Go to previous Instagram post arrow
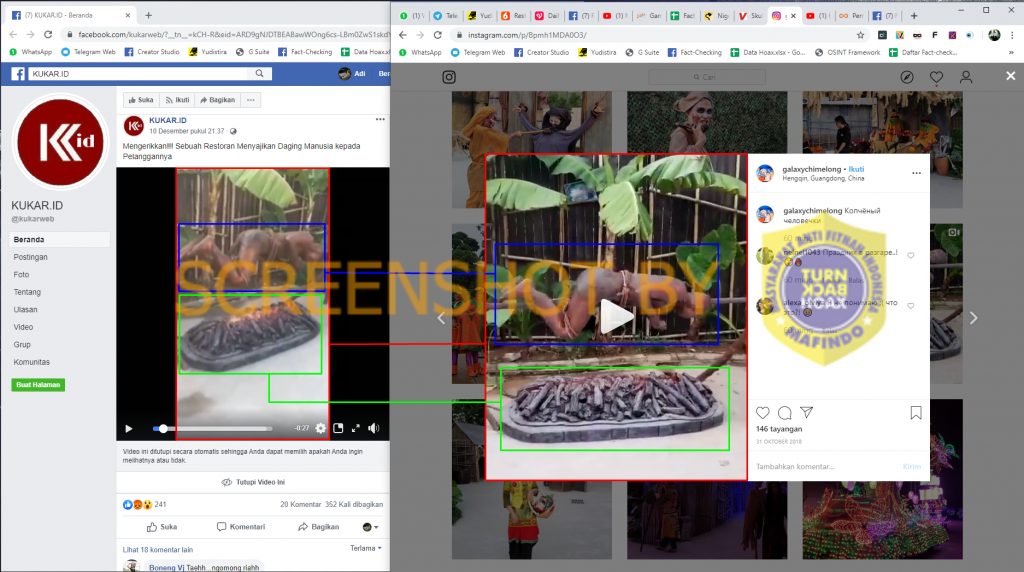The image size is (1024, 572). pyautogui.click(x=441, y=318)
